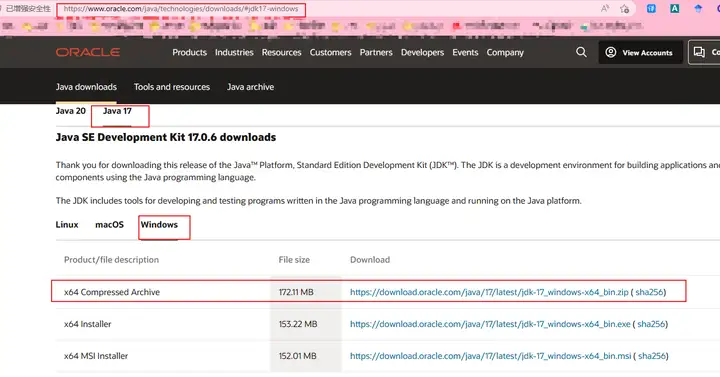Download the jdk-17 windows-x64 zip link

pyautogui.click(x=489, y=292)
